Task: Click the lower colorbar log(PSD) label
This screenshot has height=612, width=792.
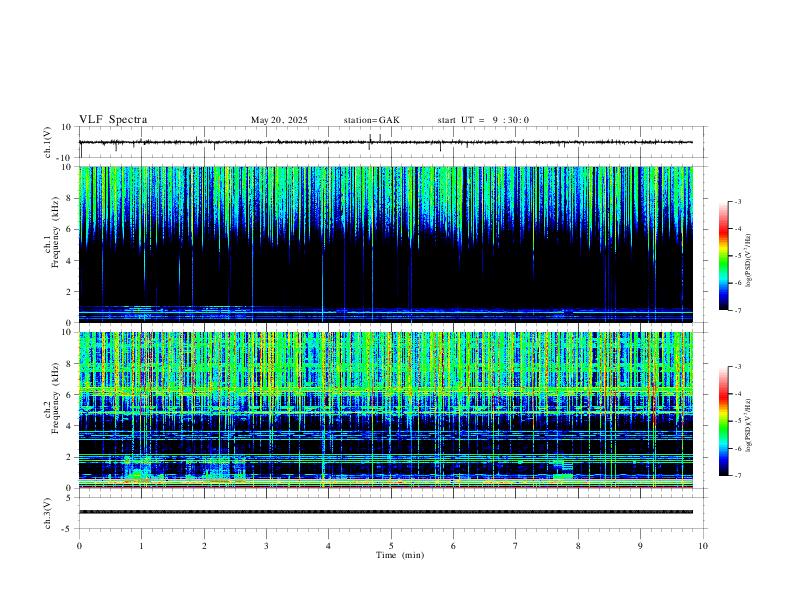Action: pos(749,426)
